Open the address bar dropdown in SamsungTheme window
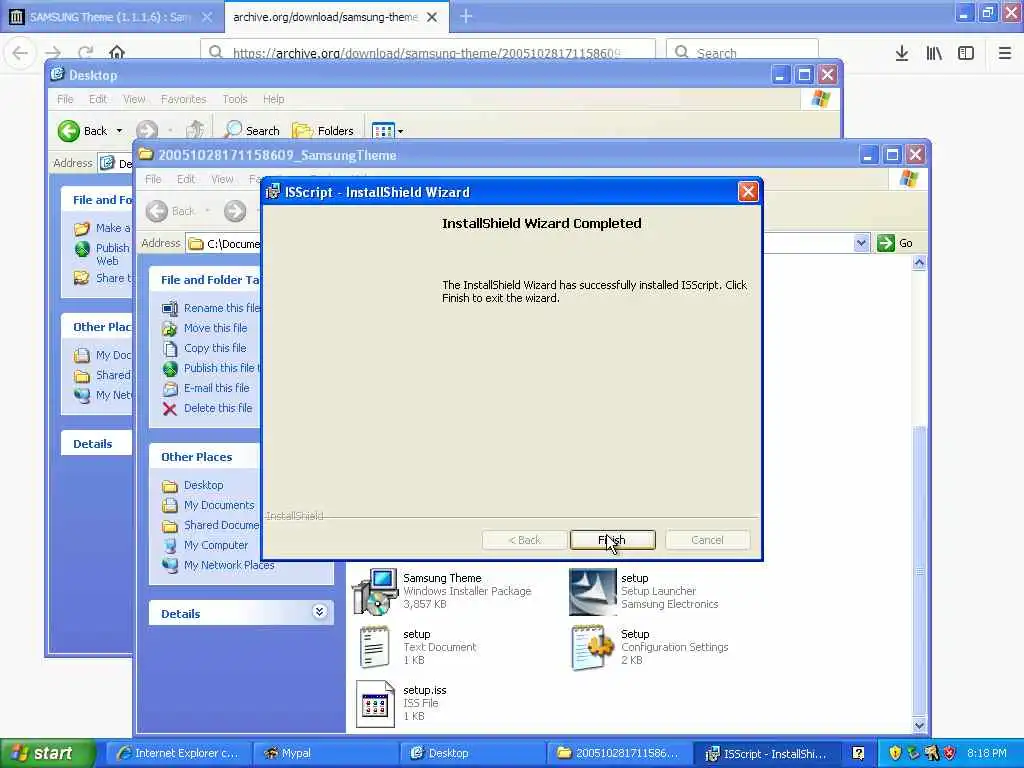 (861, 244)
